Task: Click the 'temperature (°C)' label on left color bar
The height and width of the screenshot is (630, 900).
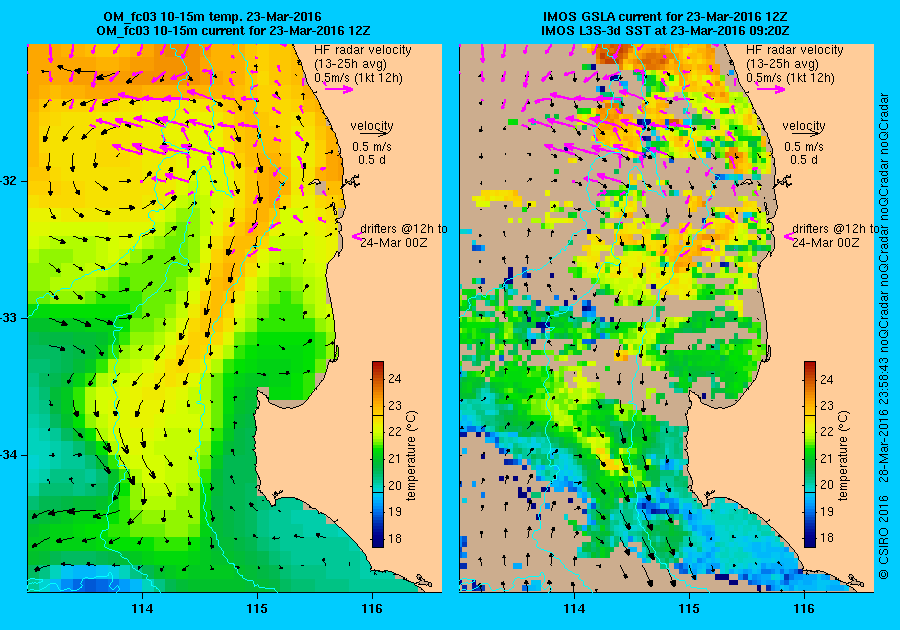Action: (412, 456)
